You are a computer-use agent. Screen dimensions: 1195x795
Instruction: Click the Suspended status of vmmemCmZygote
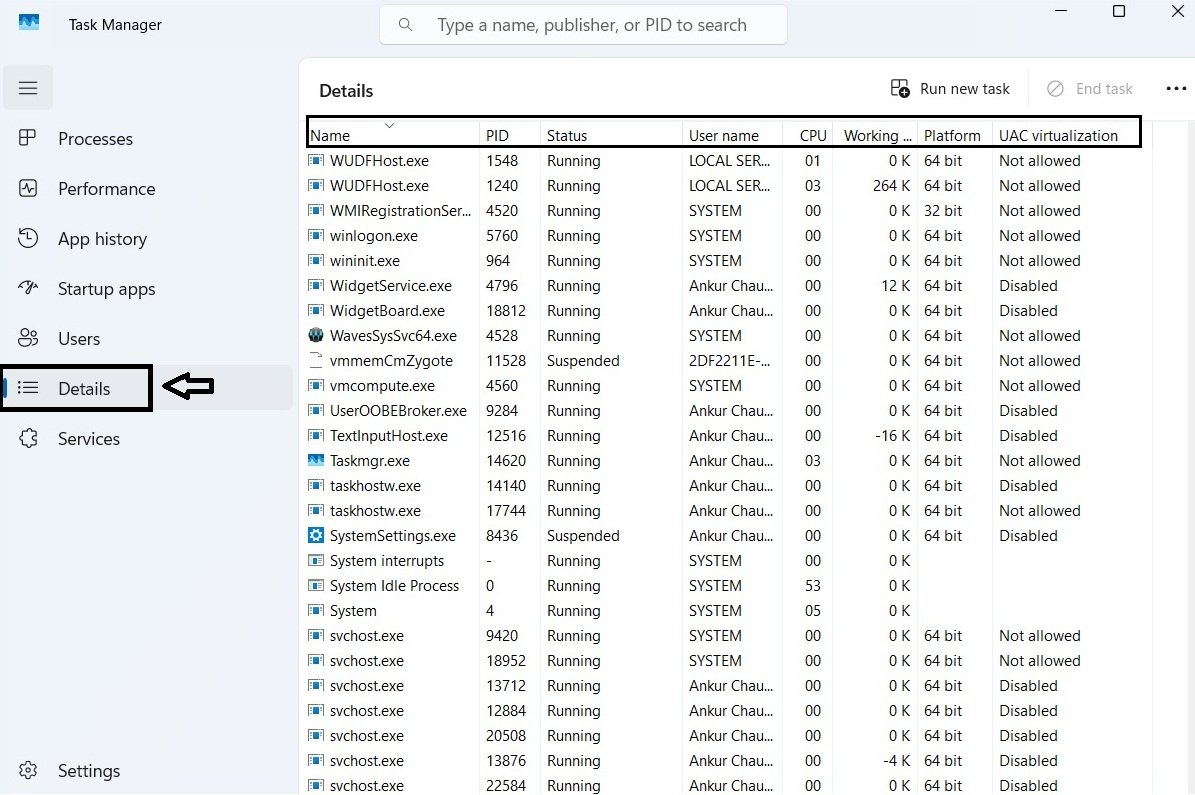pyautogui.click(x=583, y=361)
